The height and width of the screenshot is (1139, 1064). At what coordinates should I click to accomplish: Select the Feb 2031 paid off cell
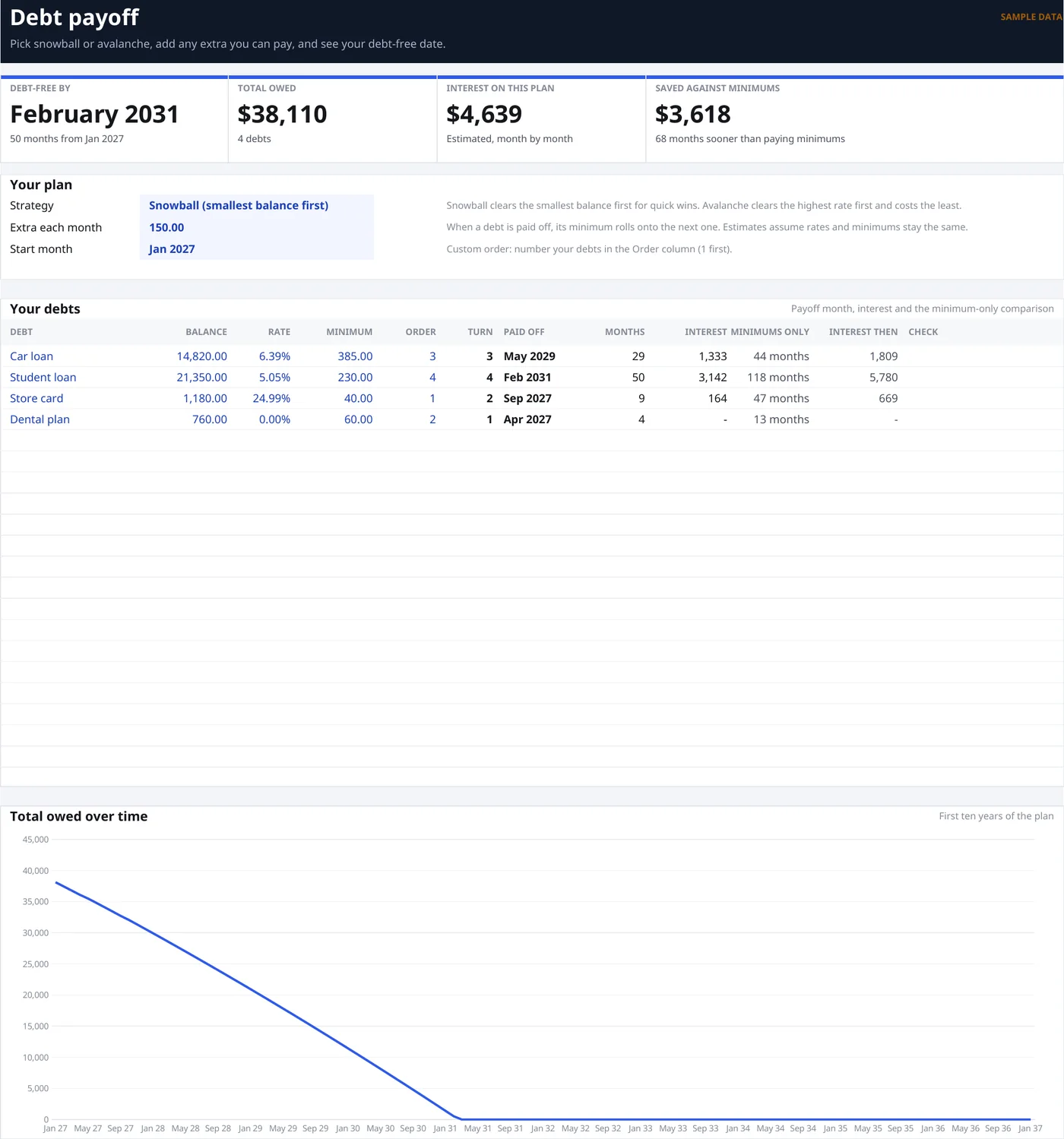527,377
